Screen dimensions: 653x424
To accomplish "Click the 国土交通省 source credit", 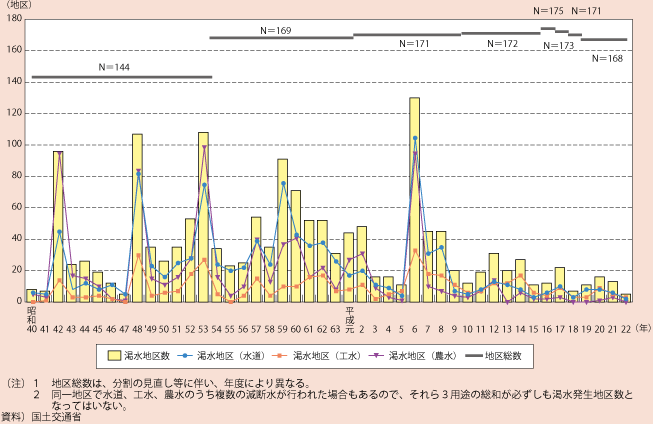I will tap(56, 417).
